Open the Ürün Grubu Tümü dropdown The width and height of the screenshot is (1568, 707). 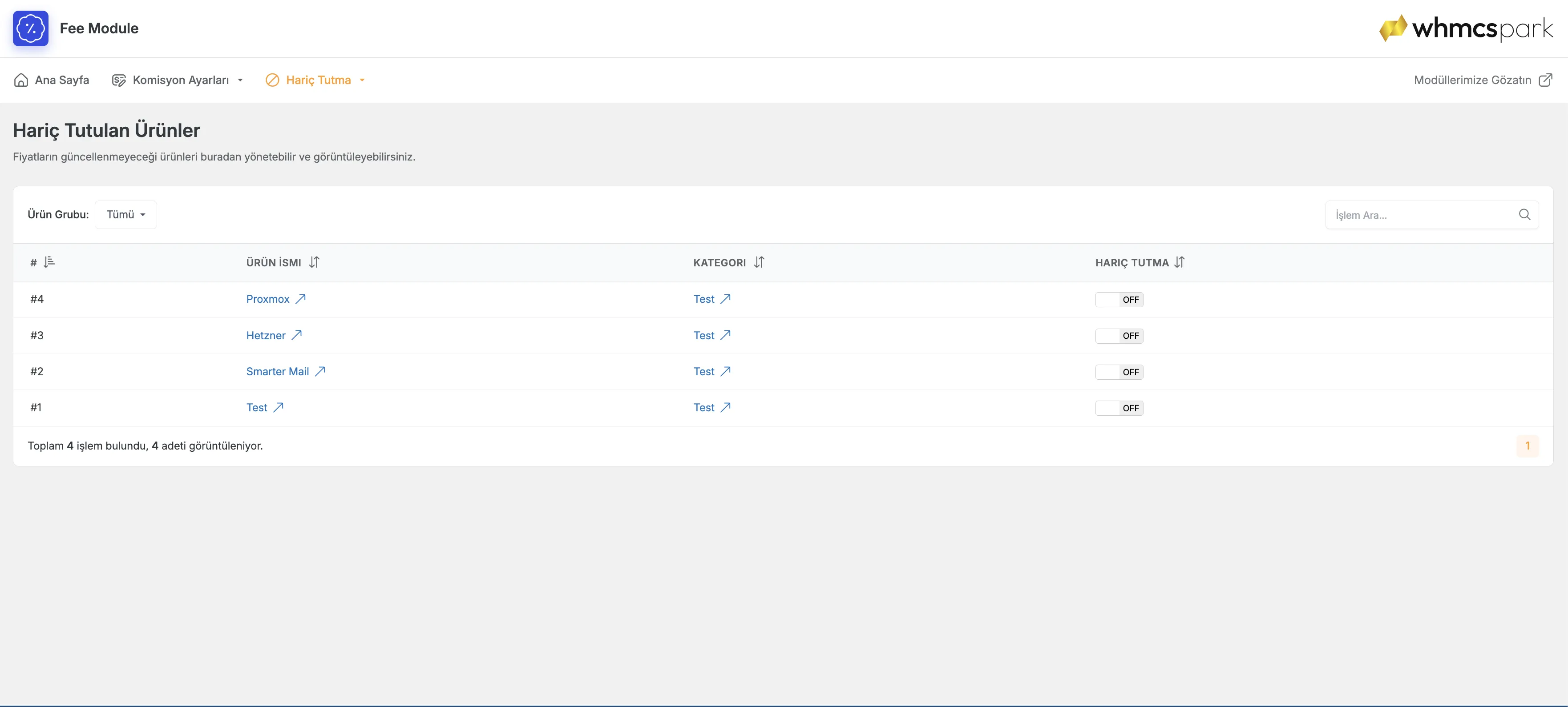pos(126,215)
